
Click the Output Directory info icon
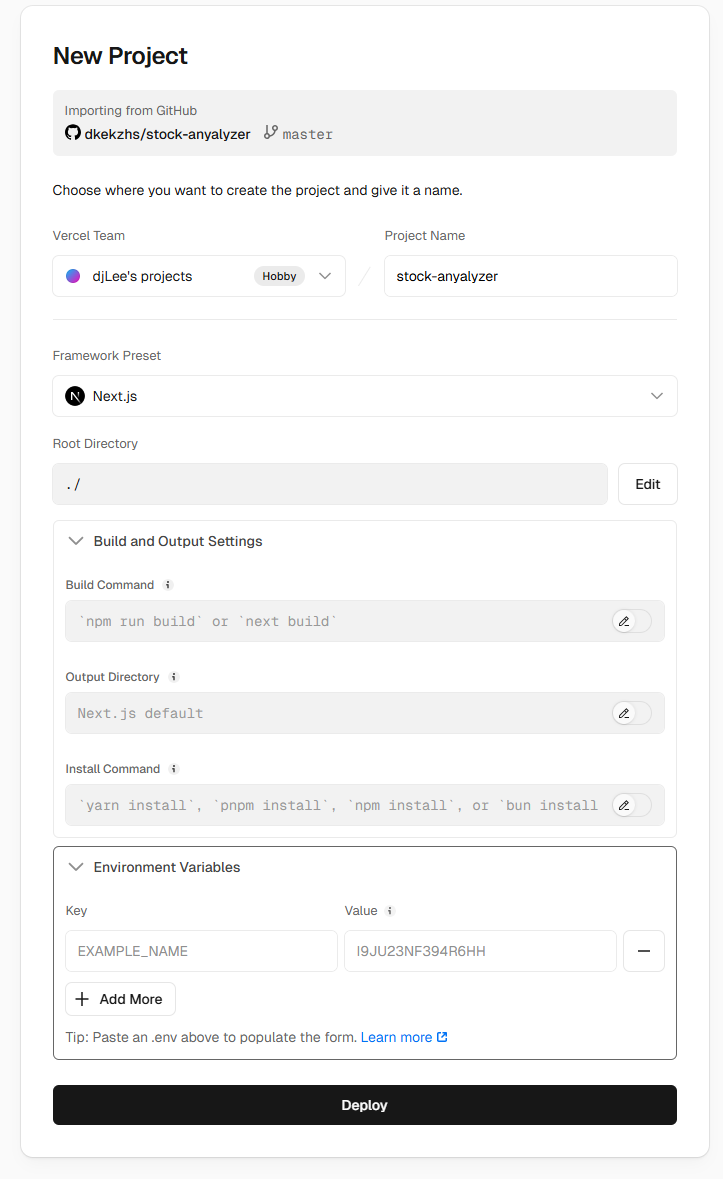(x=173, y=677)
